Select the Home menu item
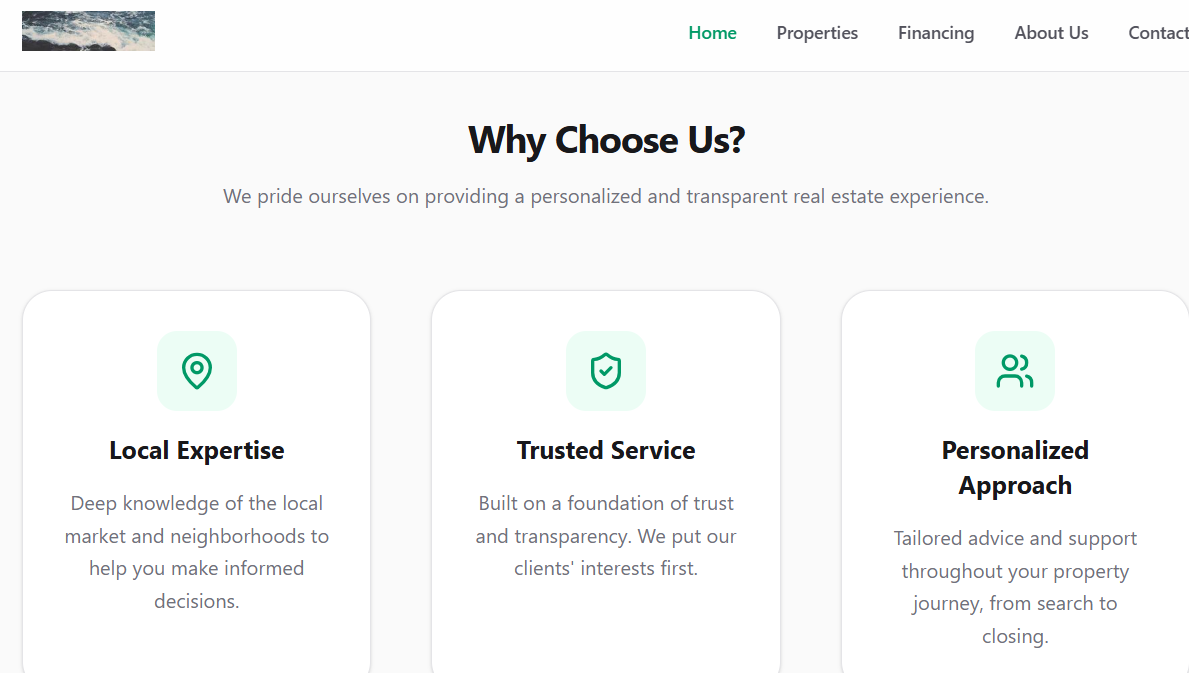The width and height of the screenshot is (1189, 673). 712,33
